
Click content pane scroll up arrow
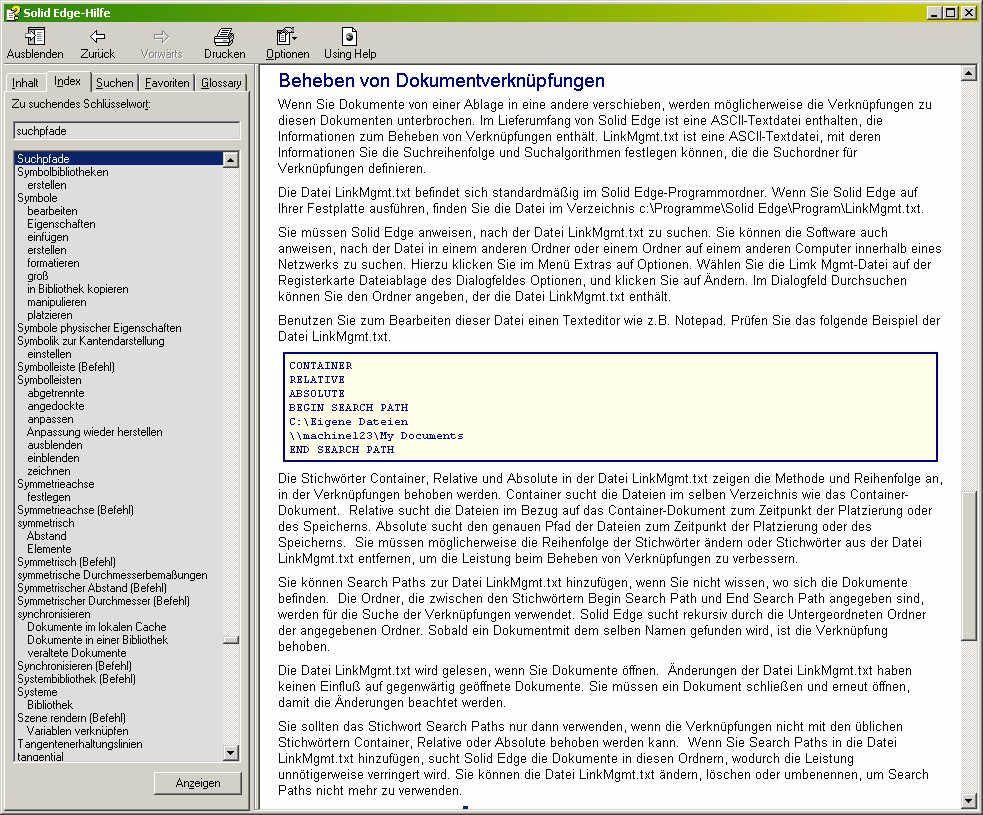pos(969,74)
